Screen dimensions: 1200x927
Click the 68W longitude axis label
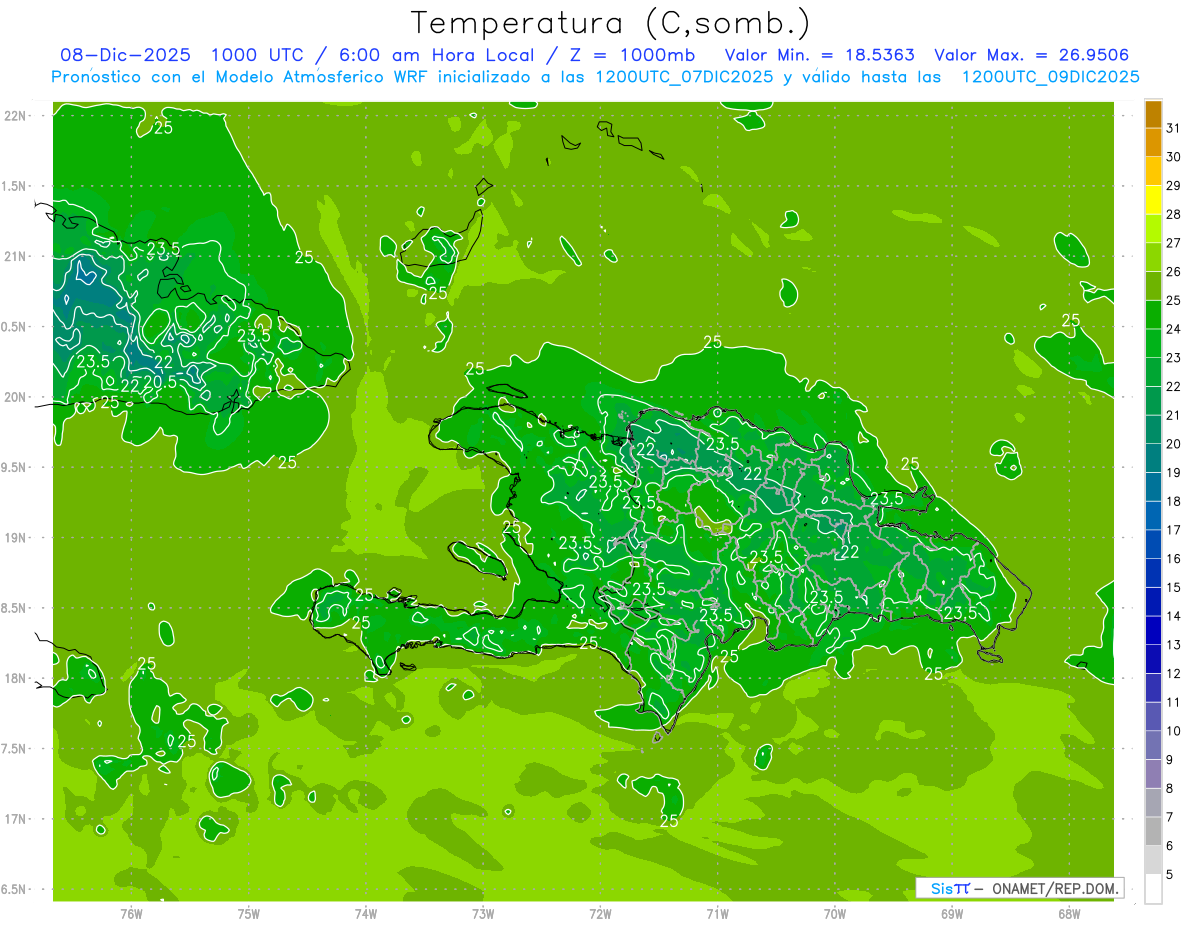coord(1068,913)
